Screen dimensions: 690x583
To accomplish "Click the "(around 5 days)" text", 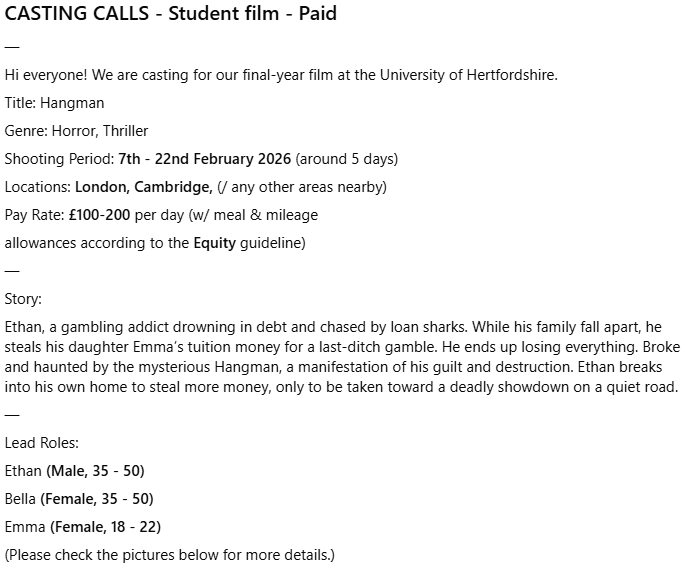I will click(x=347, y=159).
